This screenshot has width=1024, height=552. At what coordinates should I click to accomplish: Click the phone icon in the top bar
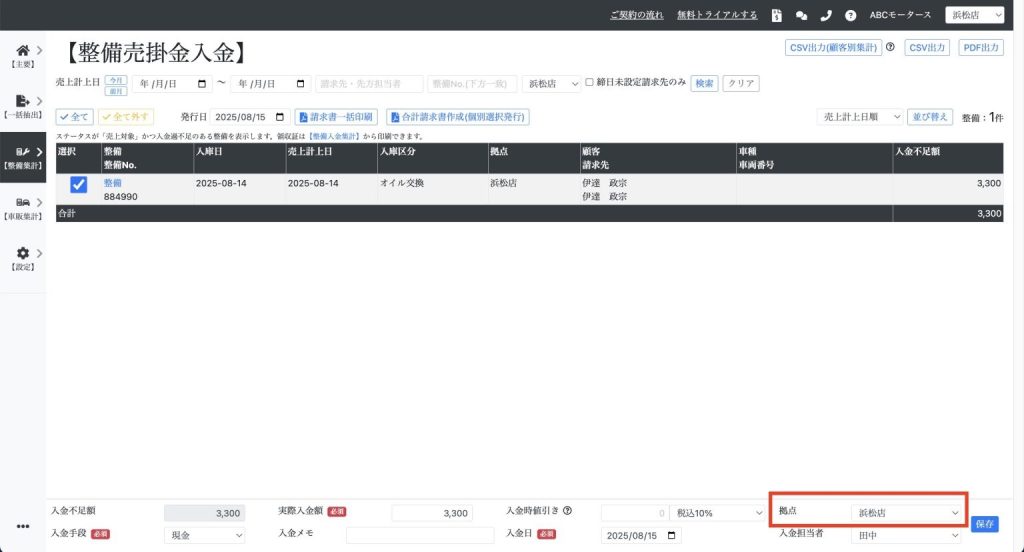click(x=825, y=15)
